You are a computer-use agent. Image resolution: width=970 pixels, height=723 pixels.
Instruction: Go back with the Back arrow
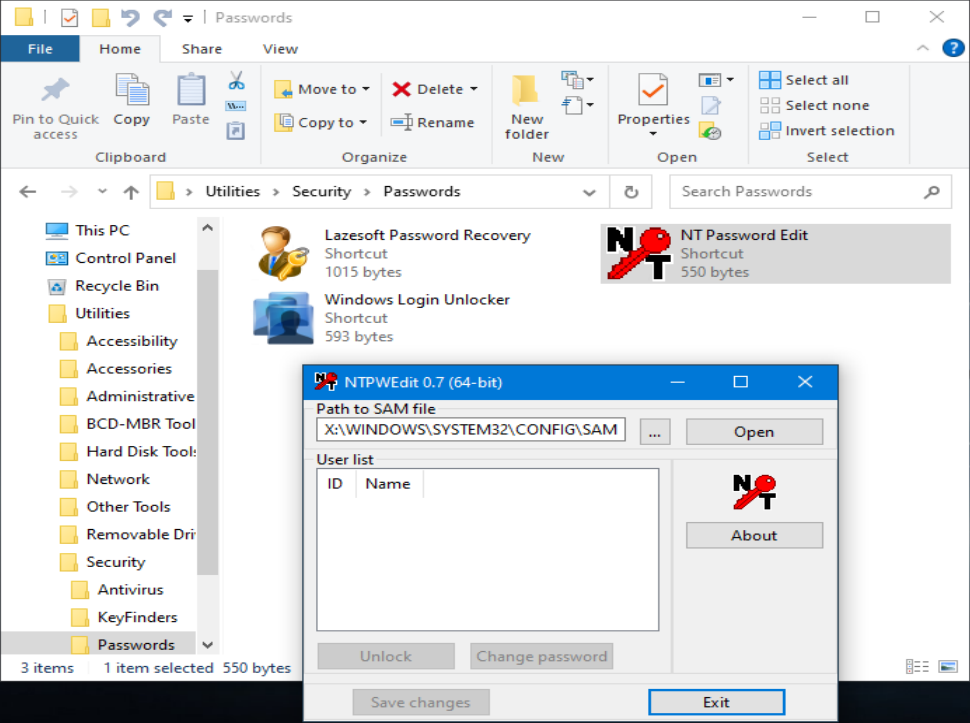click(x=28, y=192)
